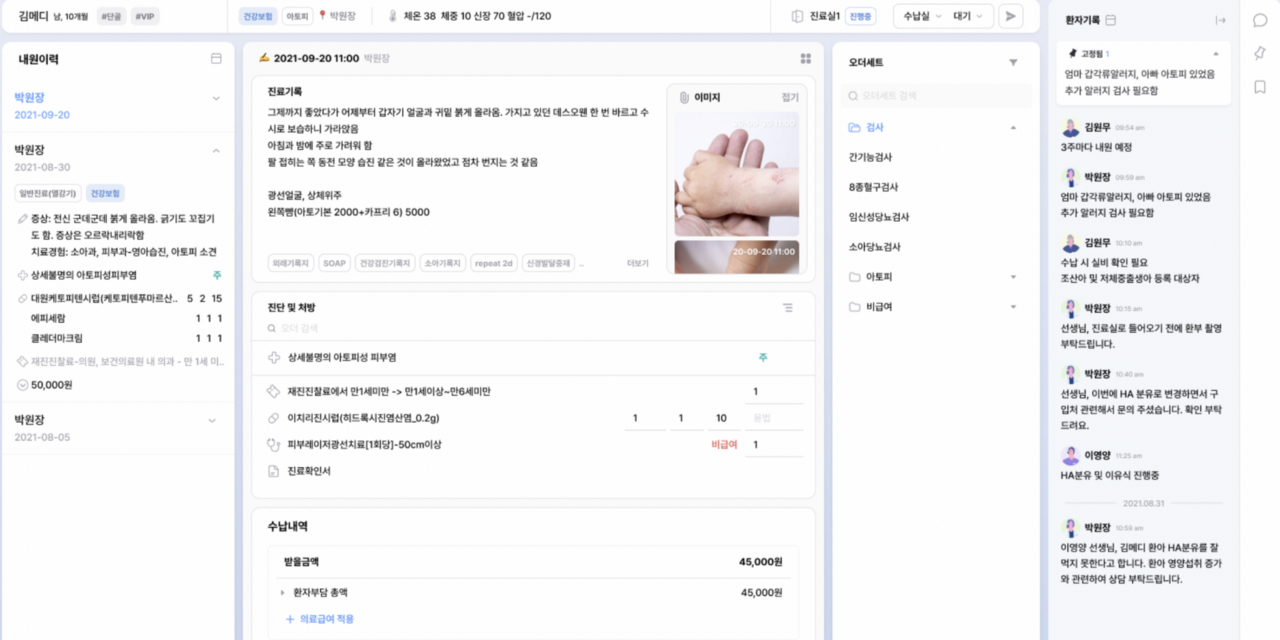Click 더보기 to show more templates

tap(637, 264)
